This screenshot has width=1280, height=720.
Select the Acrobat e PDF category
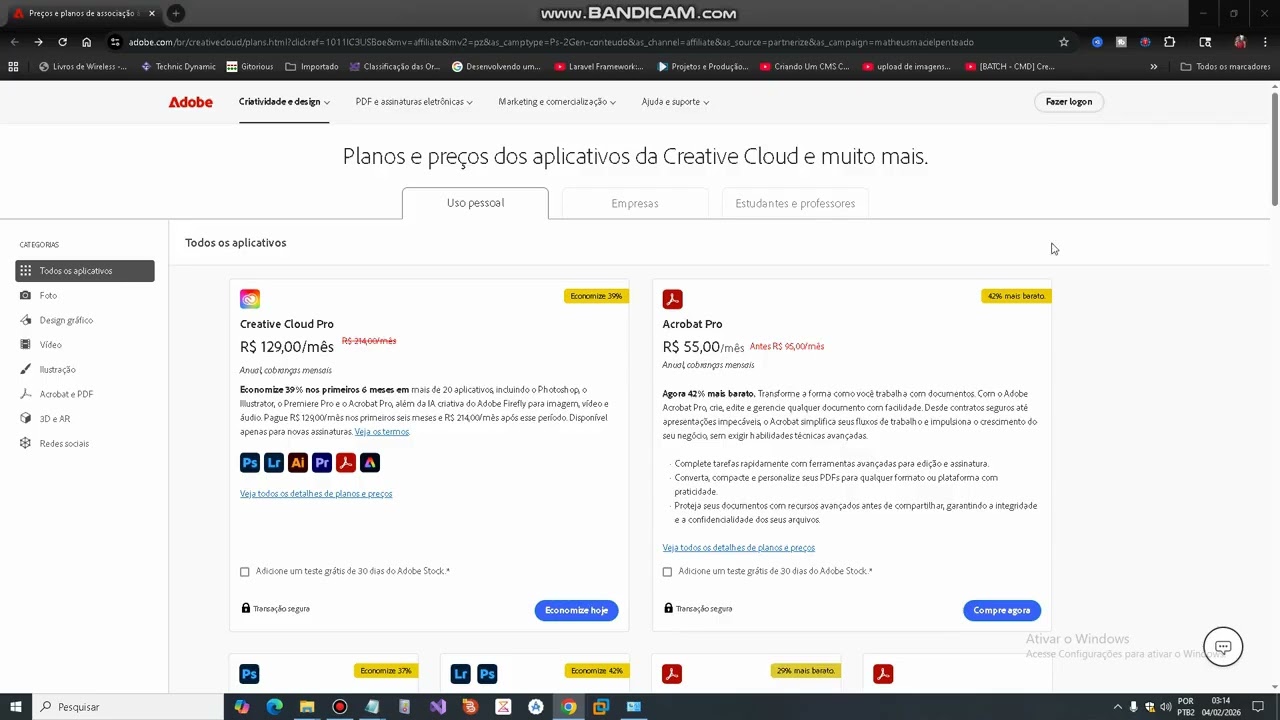[85, 394]
